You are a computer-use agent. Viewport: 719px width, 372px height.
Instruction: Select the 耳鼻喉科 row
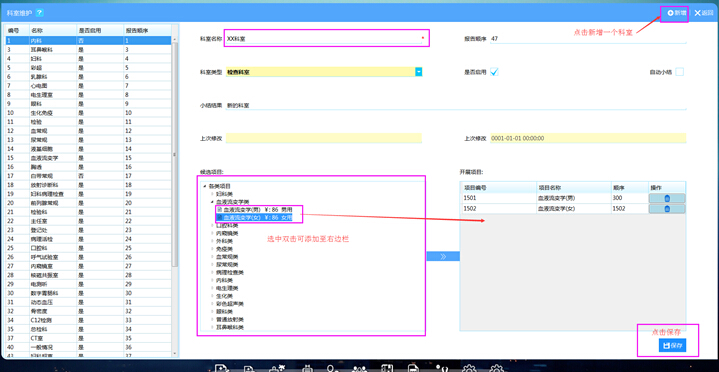coord(88,49)
